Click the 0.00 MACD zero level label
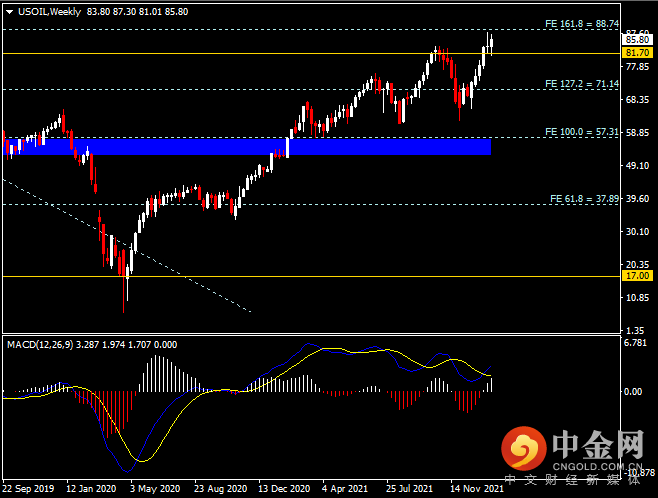658x498 pixels. (633, 391)
